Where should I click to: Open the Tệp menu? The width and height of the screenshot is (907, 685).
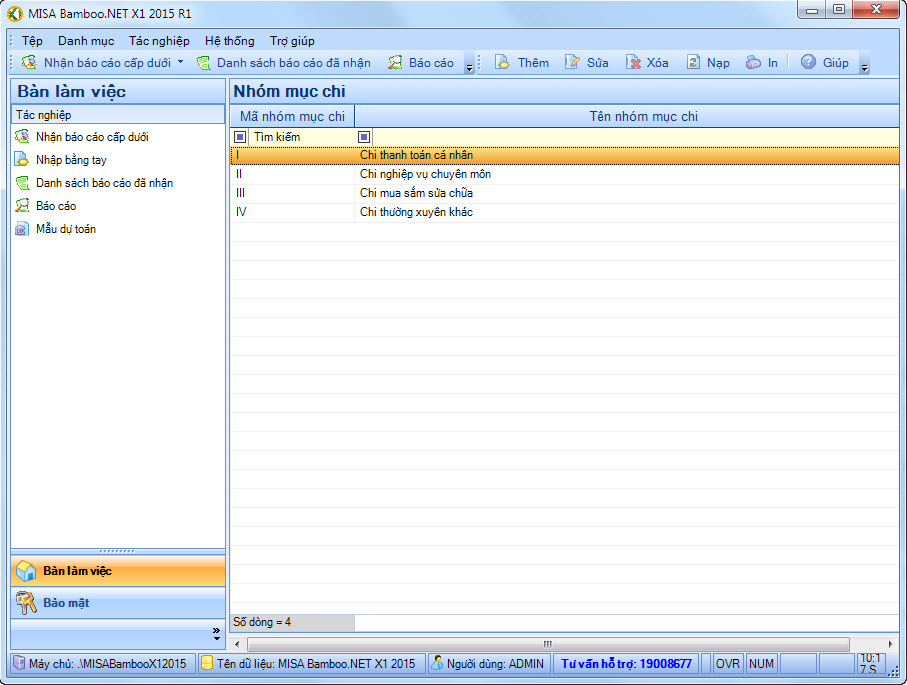point(32,40)
